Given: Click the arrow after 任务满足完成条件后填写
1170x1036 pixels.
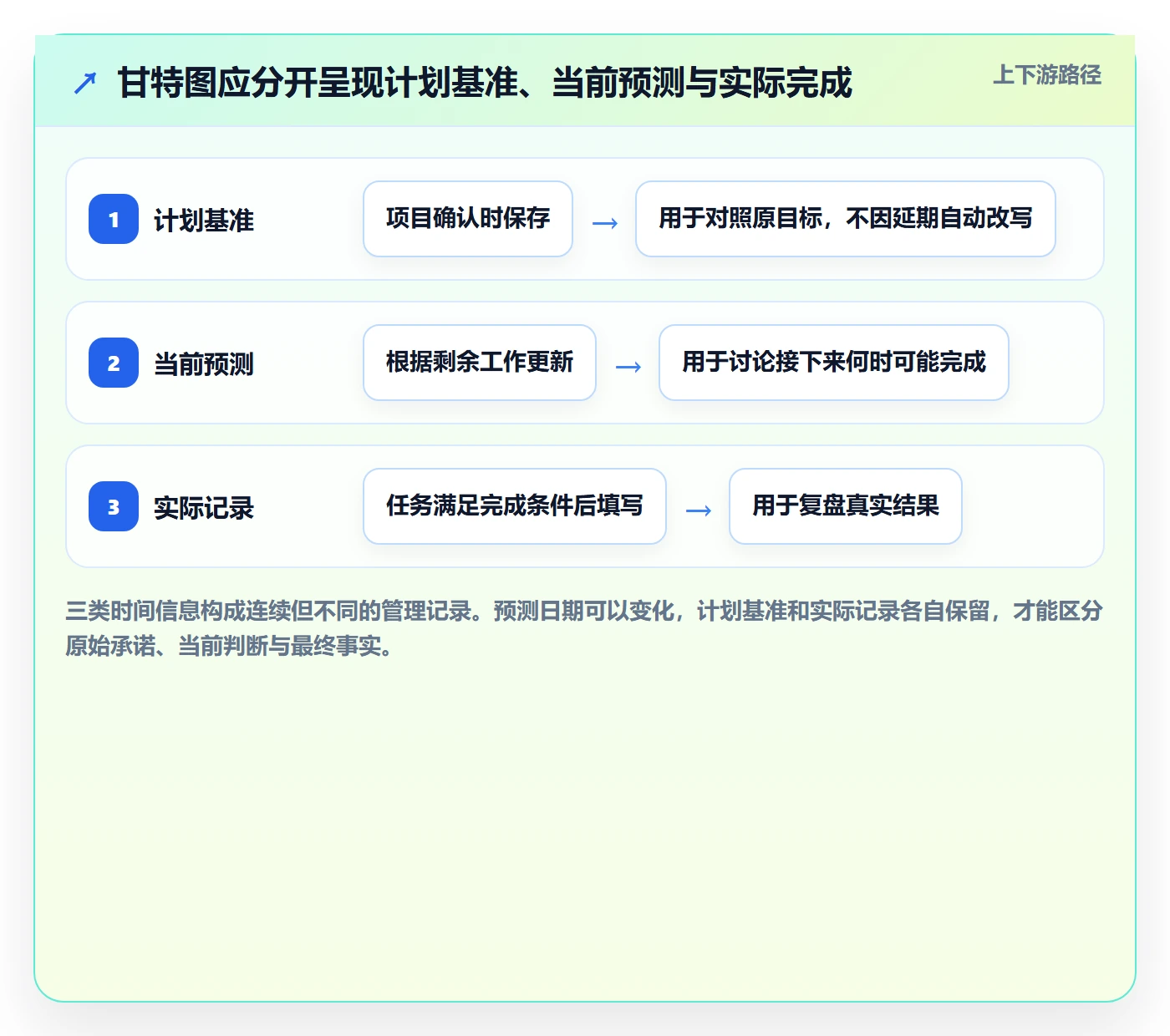Looking at the screenshot, I should [x=698, y=510].
